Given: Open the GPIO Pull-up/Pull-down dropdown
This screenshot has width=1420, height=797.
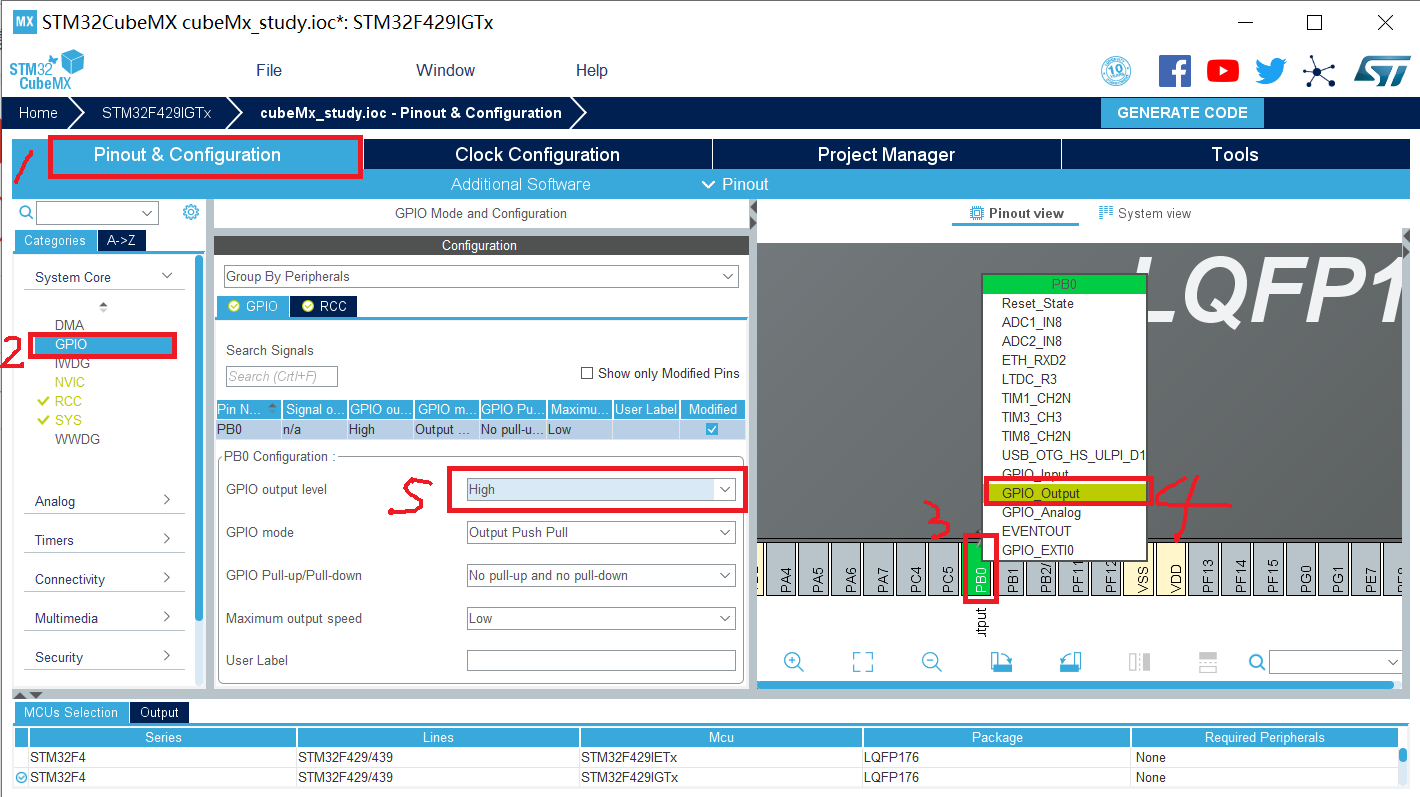Looking at the screenshot, I should (601, 575).
